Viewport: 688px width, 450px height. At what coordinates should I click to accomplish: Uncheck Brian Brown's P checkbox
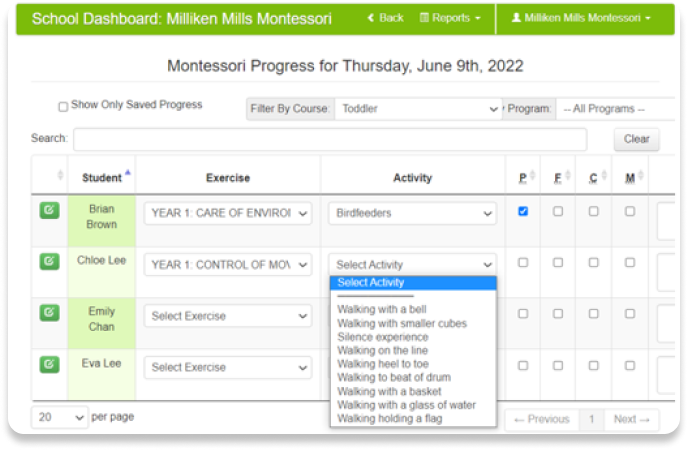[523, 211]
